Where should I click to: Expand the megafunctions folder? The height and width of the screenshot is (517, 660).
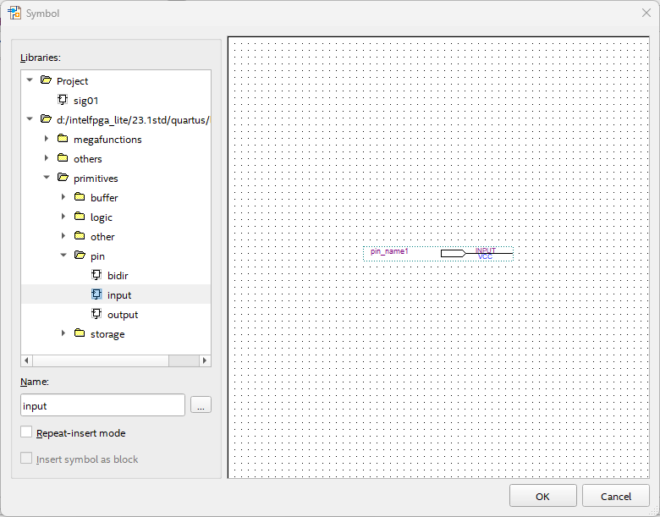coord(46,139)
